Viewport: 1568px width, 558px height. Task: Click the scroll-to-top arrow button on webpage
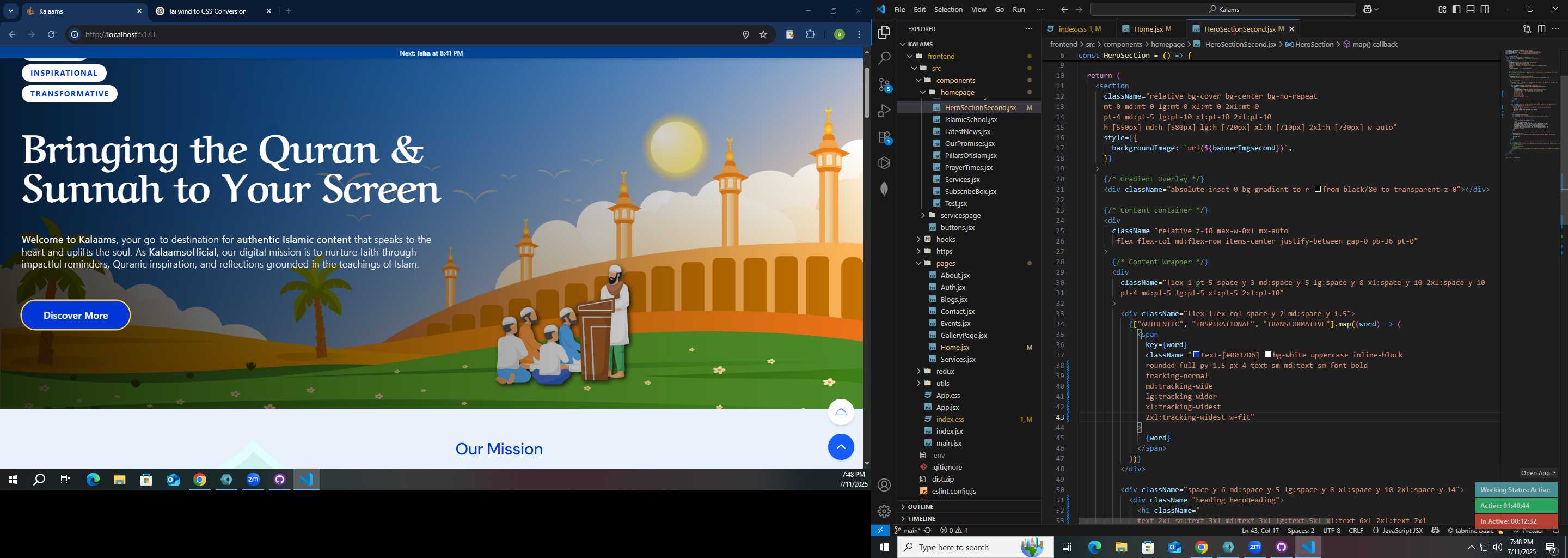[x=841, y=447]
